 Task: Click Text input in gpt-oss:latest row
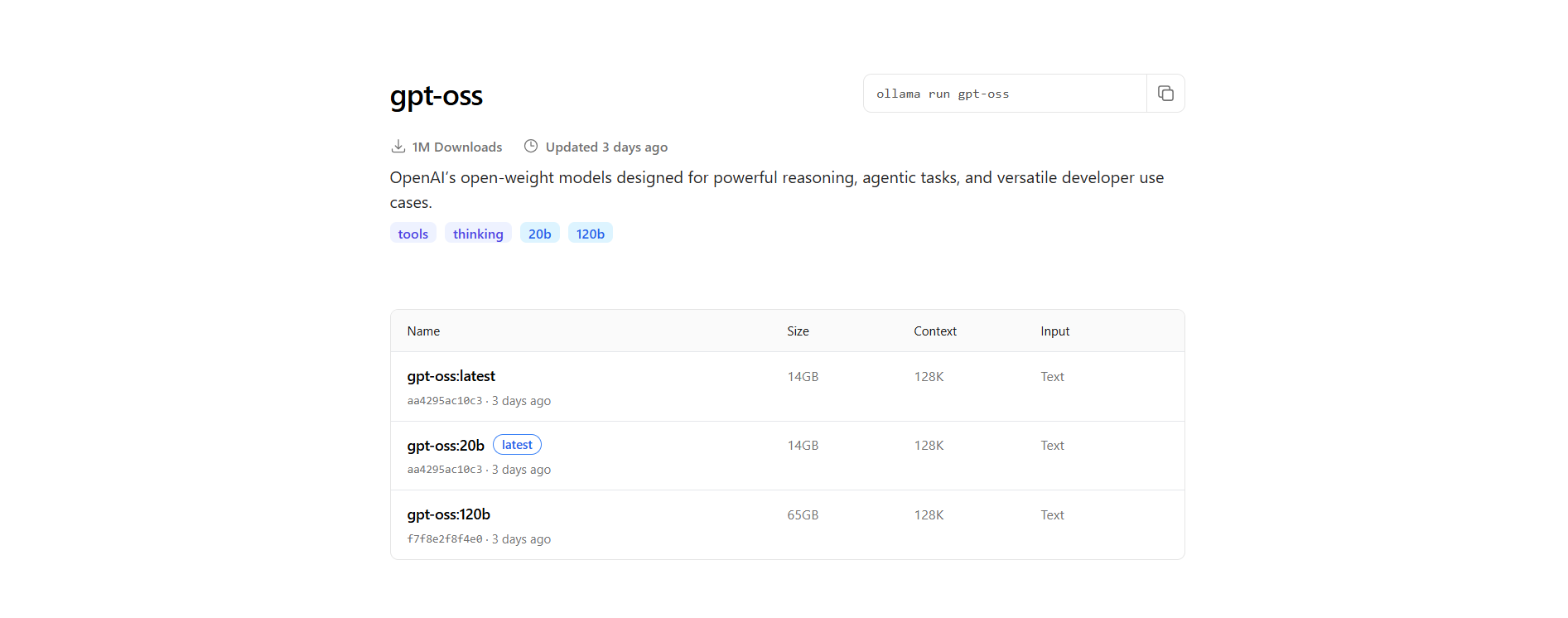point(1052,377)
